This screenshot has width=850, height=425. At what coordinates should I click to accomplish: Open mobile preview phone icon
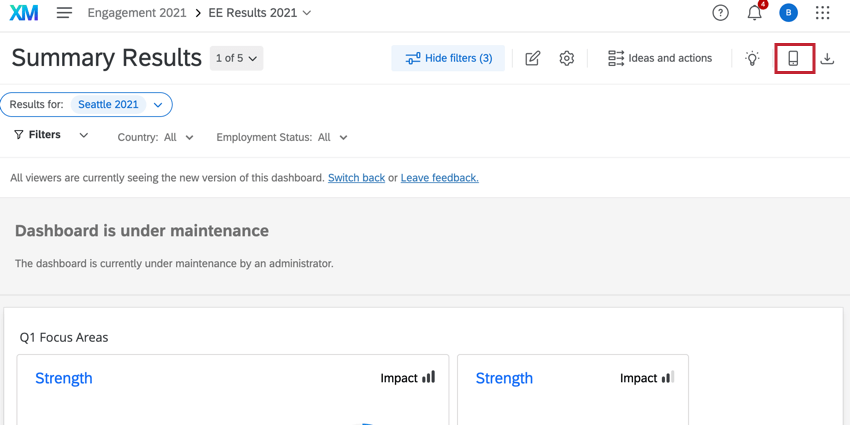point(794,58)
